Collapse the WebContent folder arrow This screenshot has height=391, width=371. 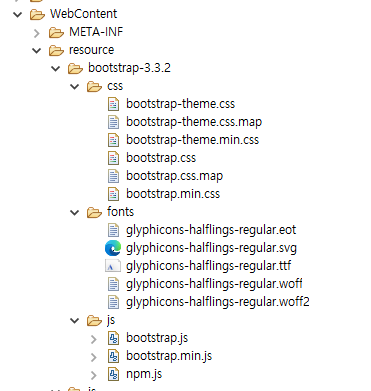17,14
